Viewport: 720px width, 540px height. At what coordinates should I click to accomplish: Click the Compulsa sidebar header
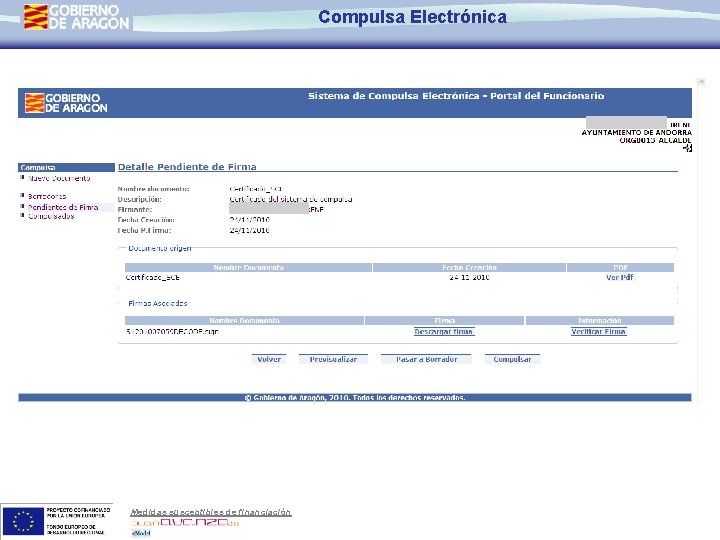[x=66, y=167]
